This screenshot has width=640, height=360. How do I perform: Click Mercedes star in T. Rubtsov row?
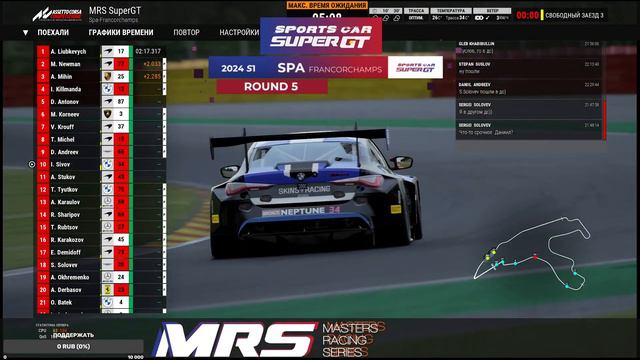107,227
